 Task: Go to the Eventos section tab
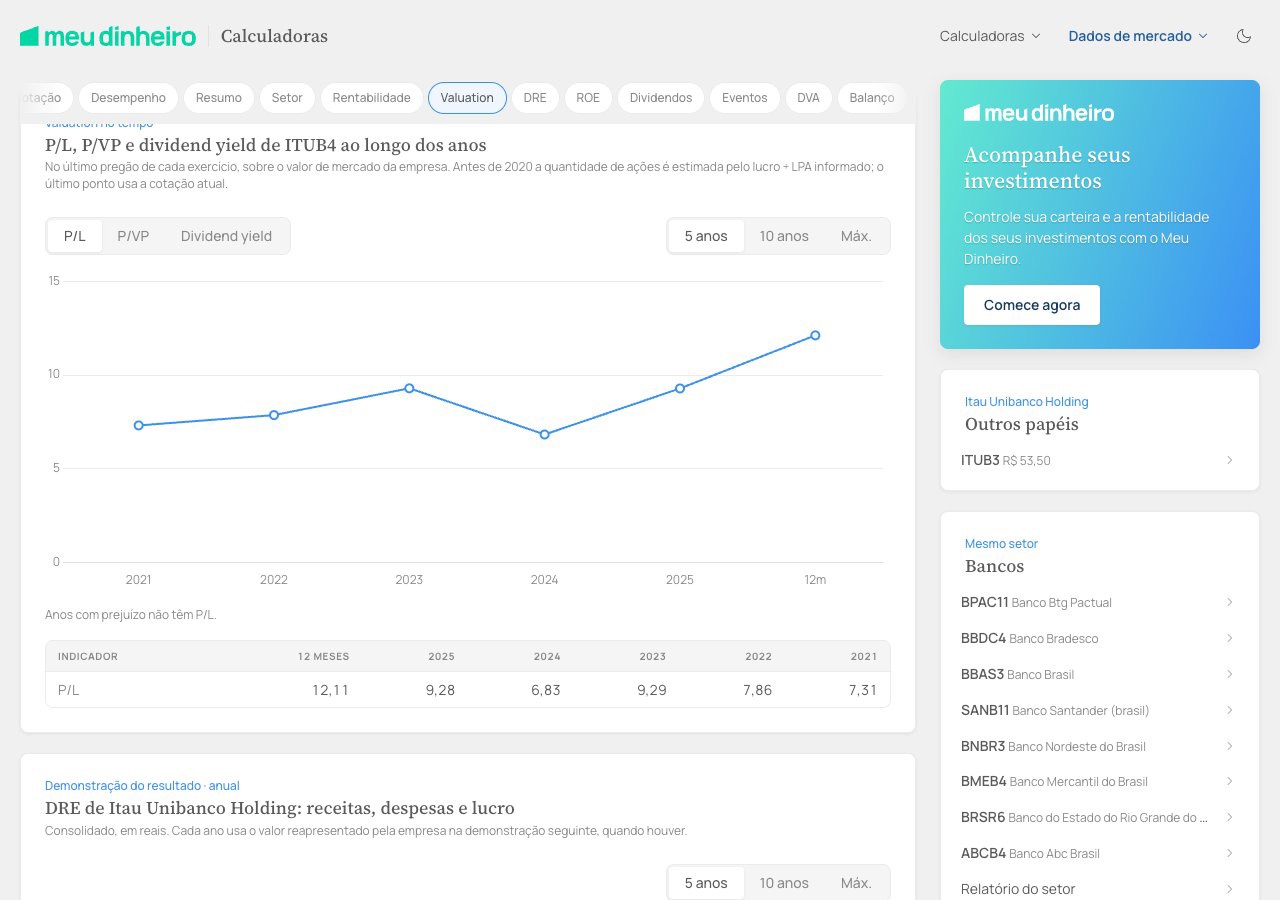click(x=745, y=98)
